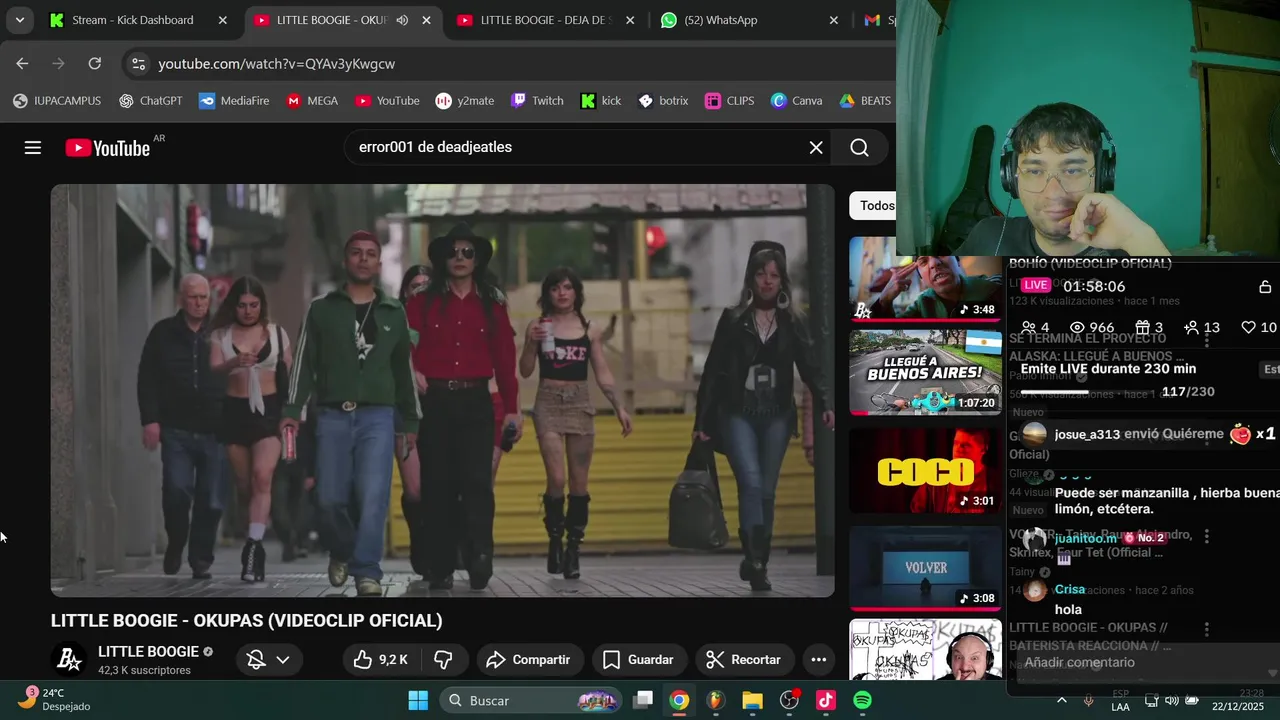Open the botrix bookmark
1280x720 pixels.
tap(663, 100)
